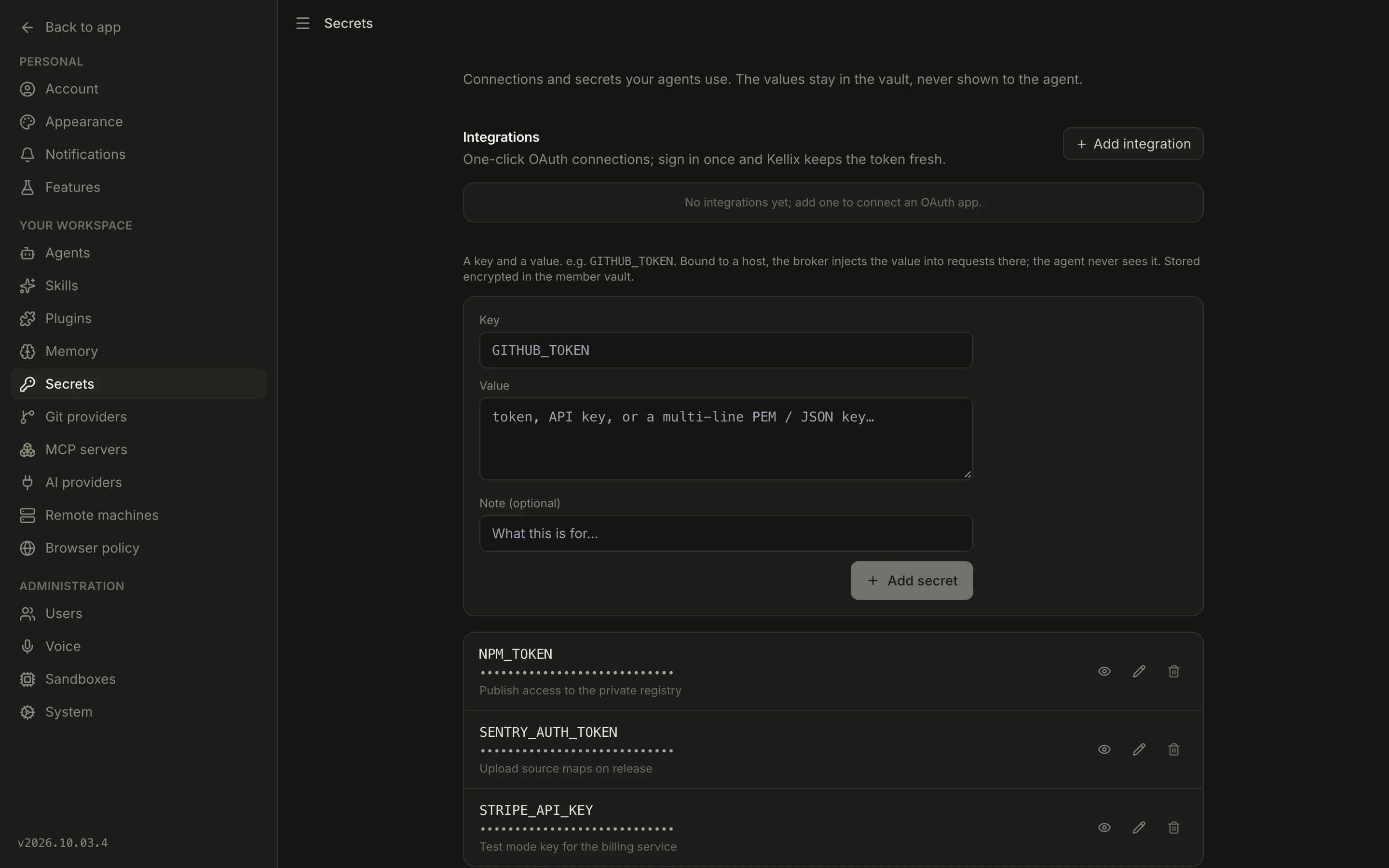Click the 'No integrations yet' message
Image resolution: width=1389 pixels, height=868 pixels.
(x=833, y=202)
